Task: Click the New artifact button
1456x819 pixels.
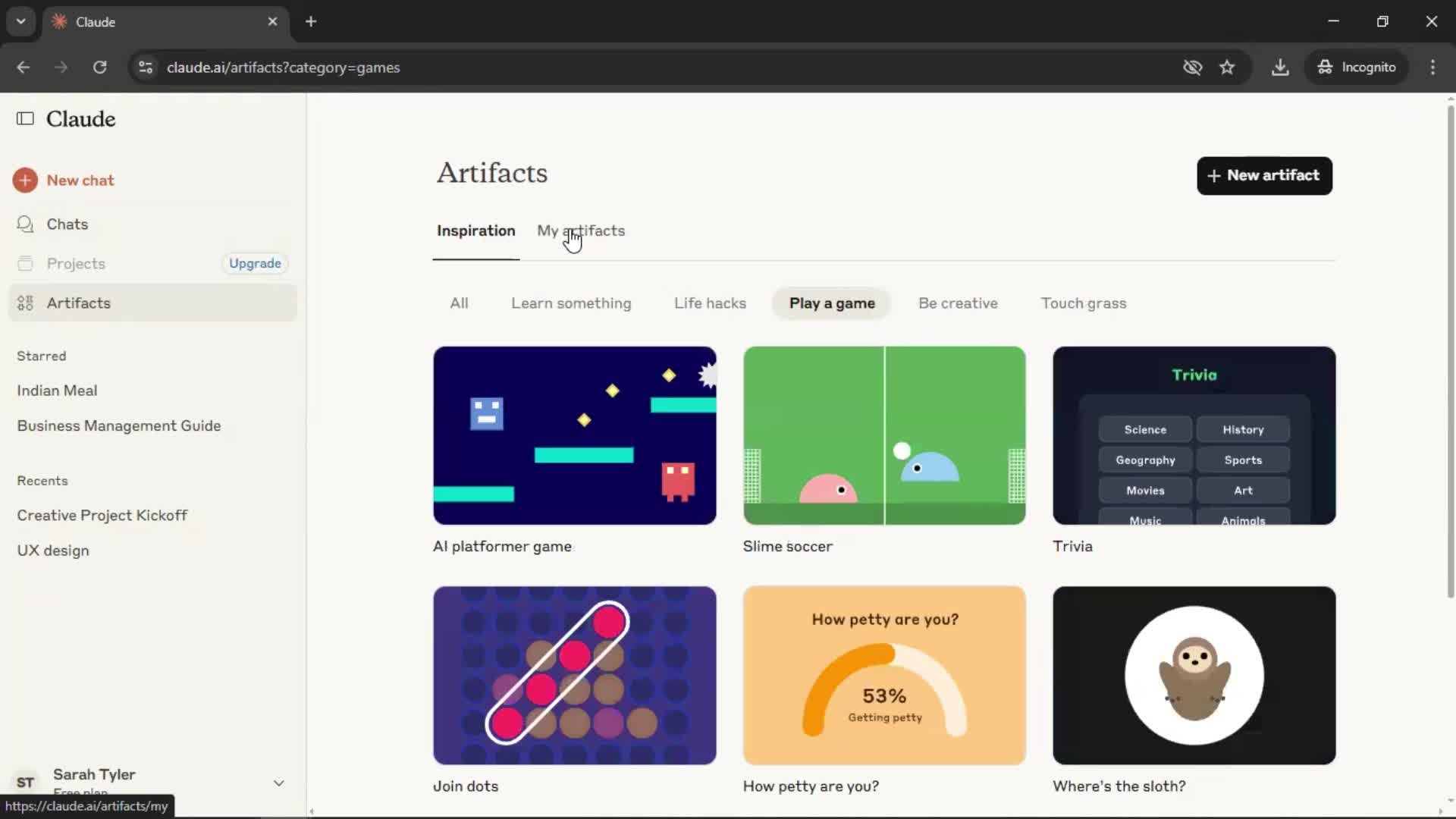Action: tap(1264, 176)
